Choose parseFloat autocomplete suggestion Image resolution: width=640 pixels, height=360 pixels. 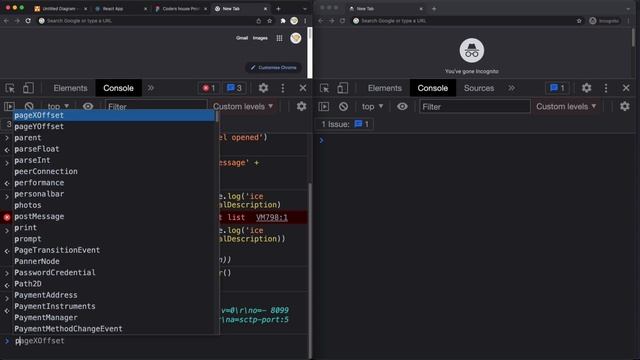pos(114,149)
